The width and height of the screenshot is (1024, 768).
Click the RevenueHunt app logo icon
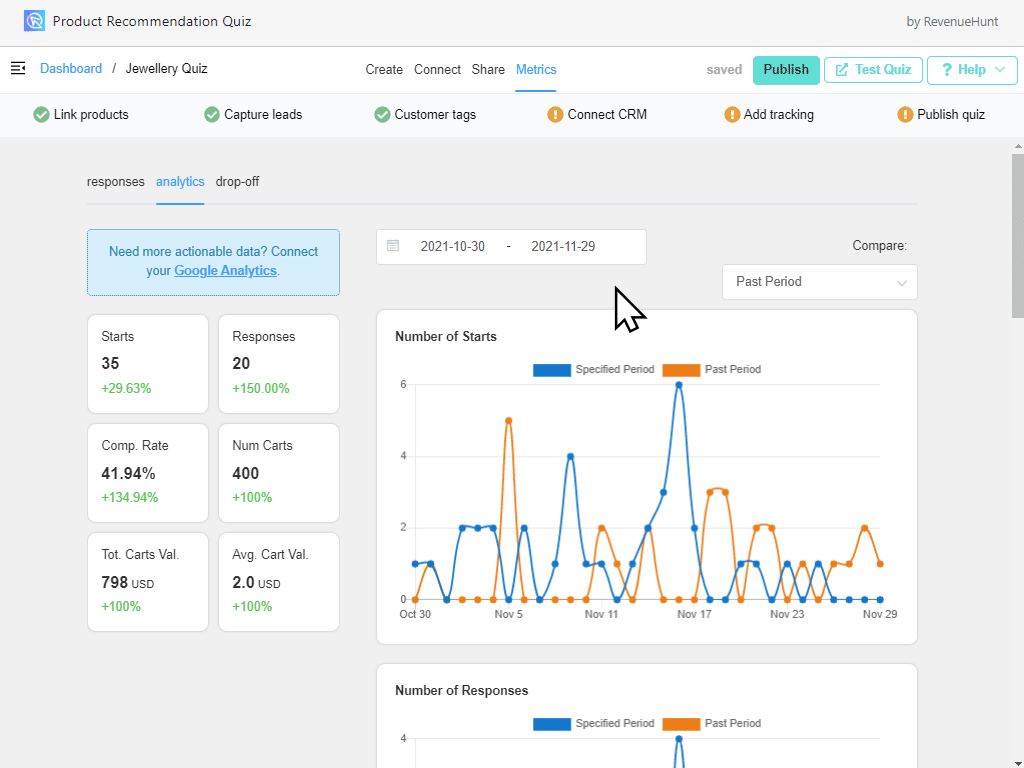34,21
